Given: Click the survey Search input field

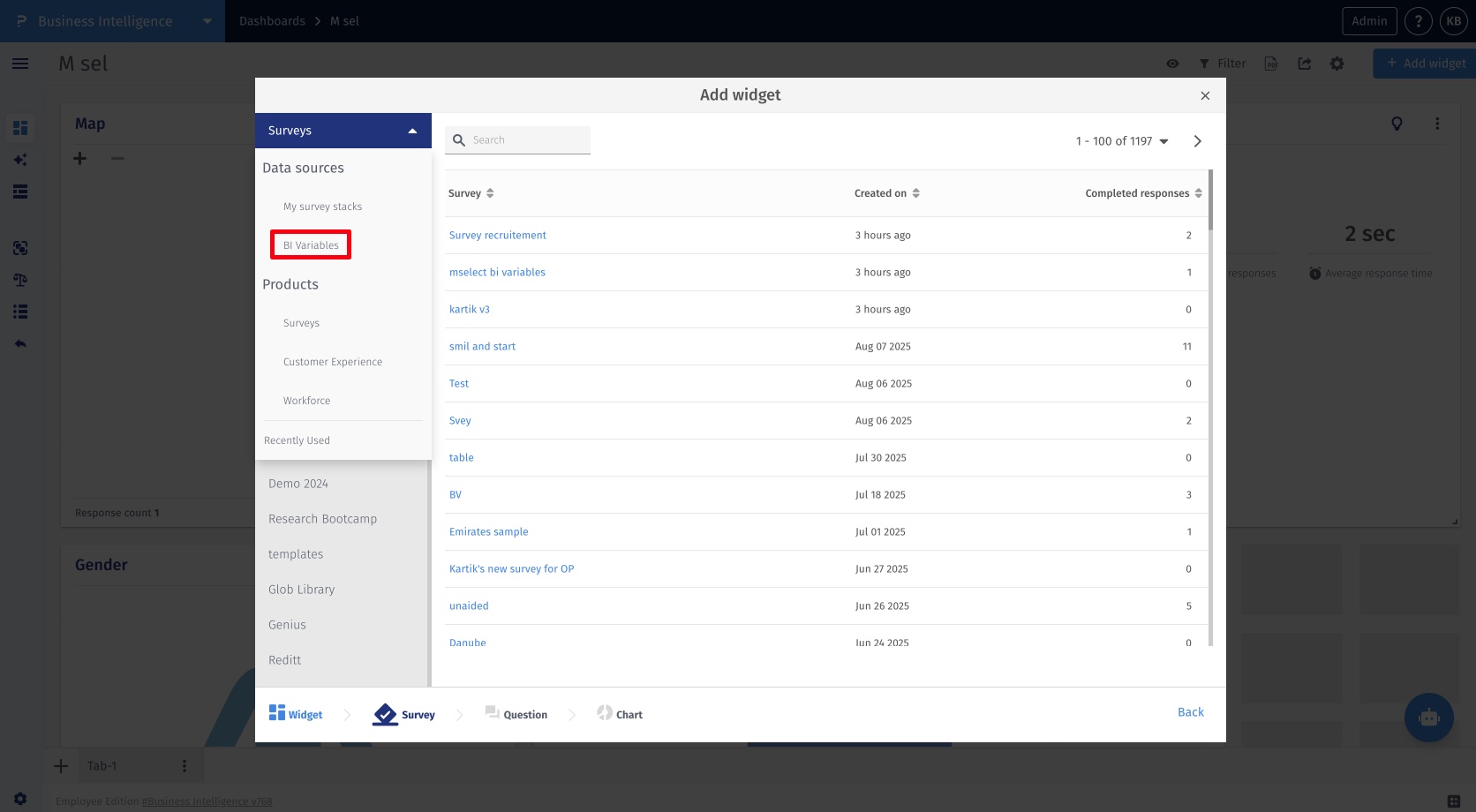Looking at the screenshot, I should click(517, 140).
